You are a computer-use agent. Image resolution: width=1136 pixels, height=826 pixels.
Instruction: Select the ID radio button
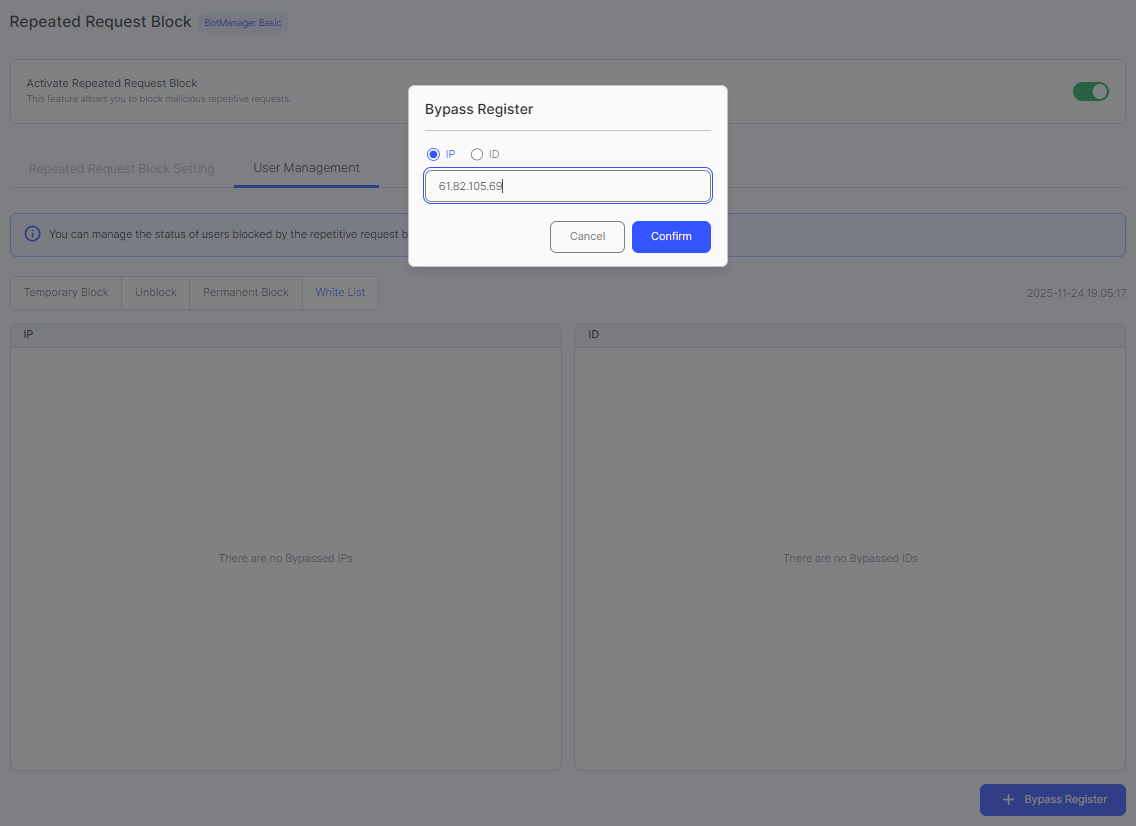pyautogui.click(x=477, y=154)
